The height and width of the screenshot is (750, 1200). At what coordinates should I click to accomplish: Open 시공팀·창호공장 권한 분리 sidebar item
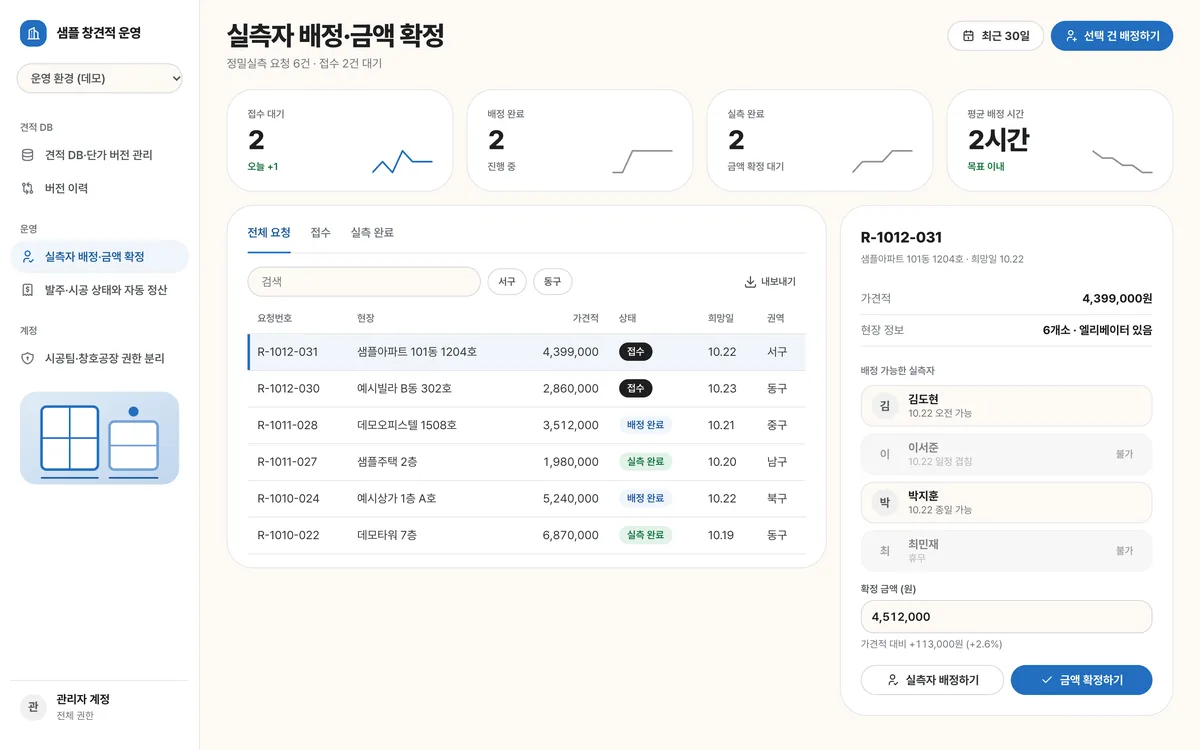[x=100, y=358]
